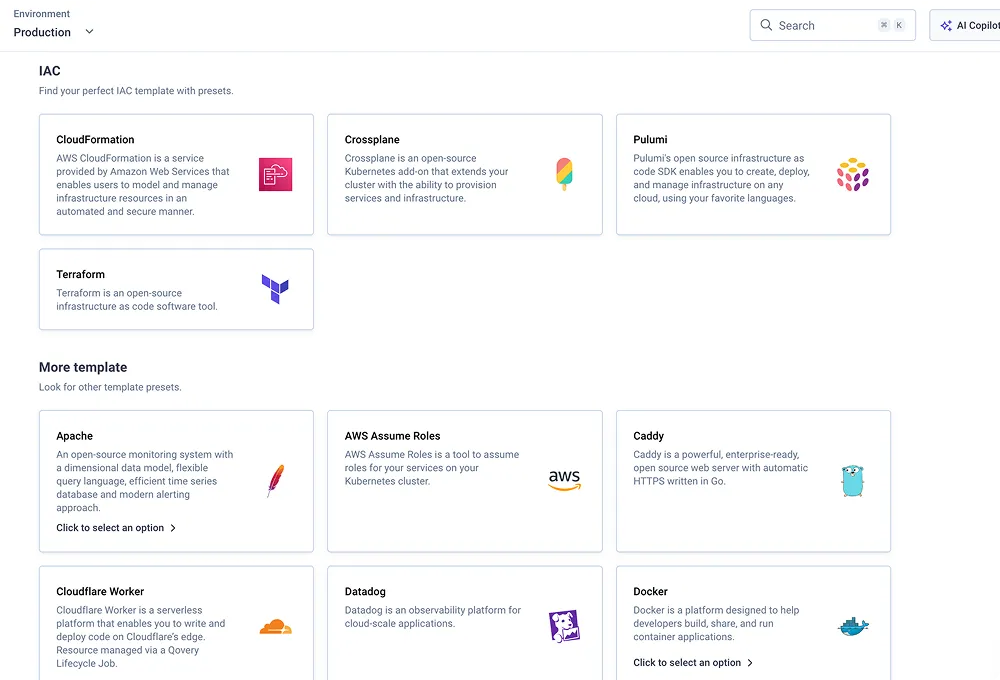Open the AI Copilot button
The height and width of the screenshot is (680, 1000).
click(965, 26)
